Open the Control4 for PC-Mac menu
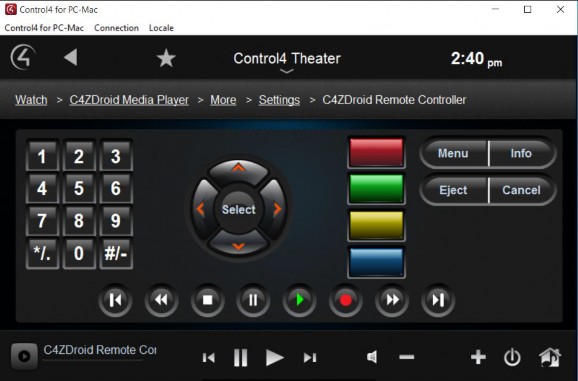The width and height of the screenshot is (578, 381). click(44, 28)
